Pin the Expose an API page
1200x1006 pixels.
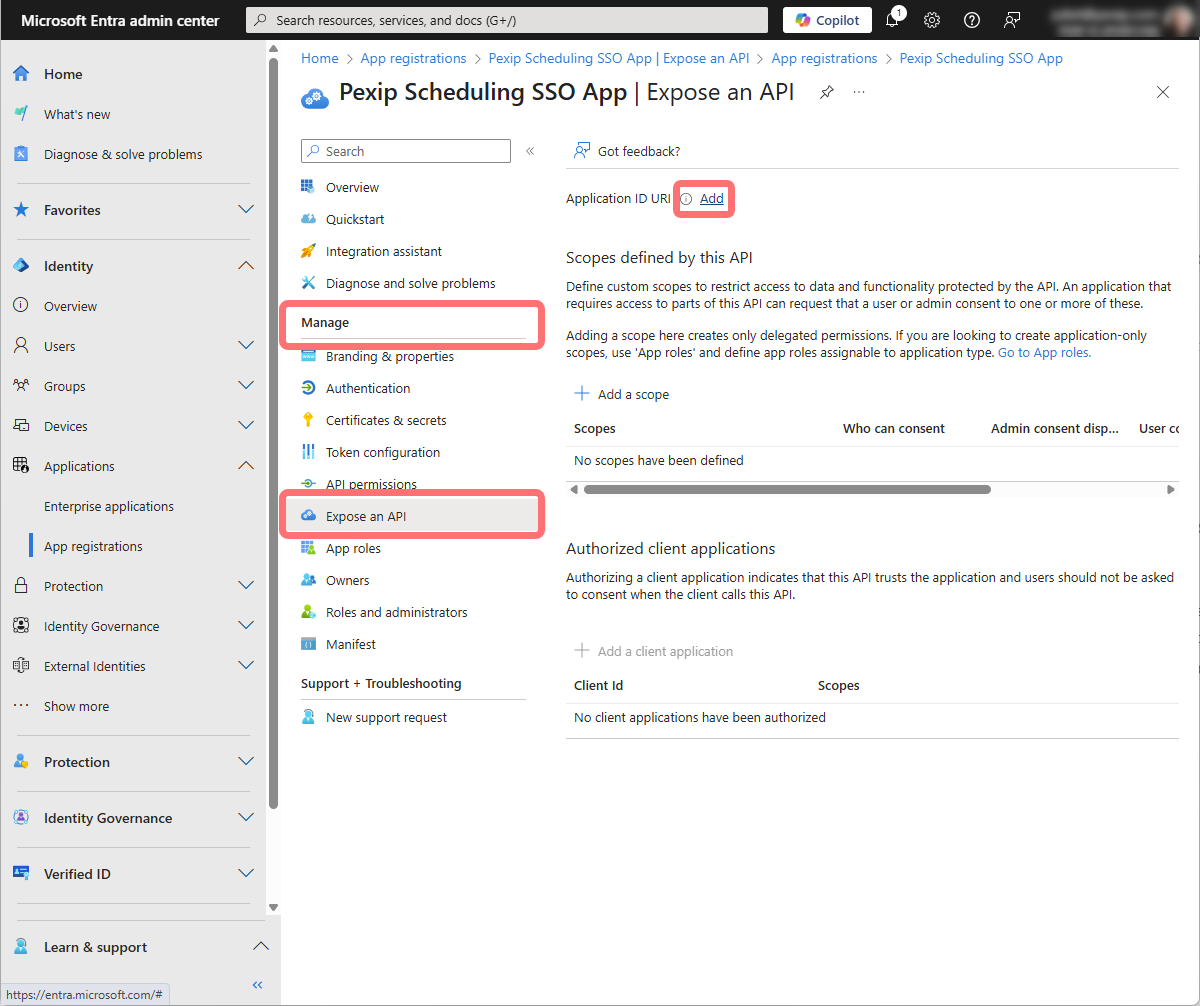[x=826, y=93]
